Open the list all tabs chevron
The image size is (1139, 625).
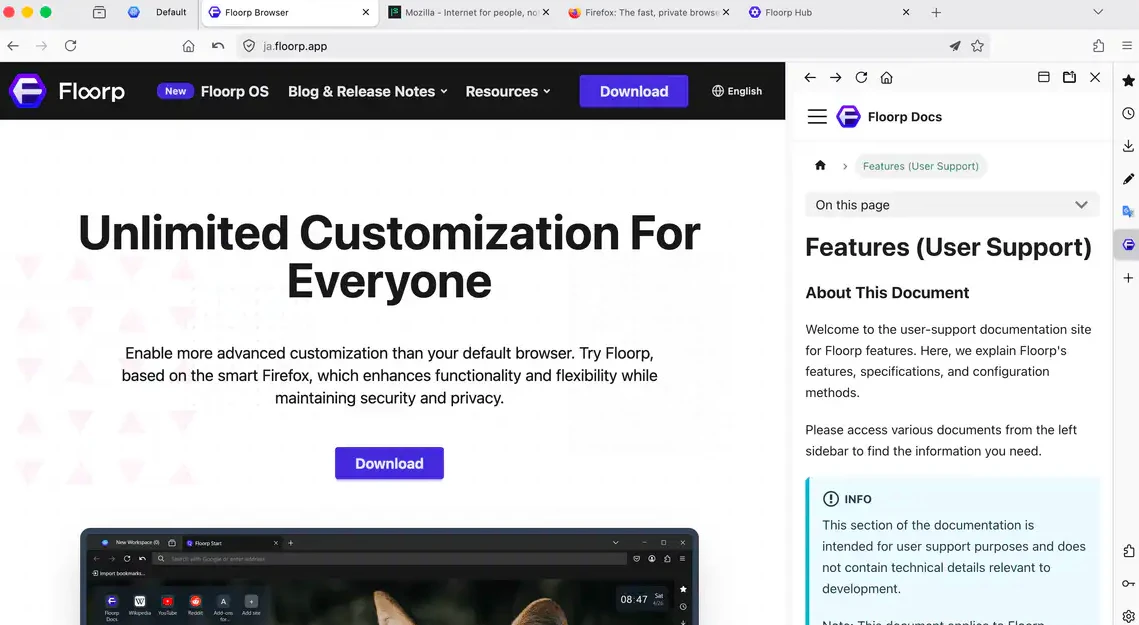click(1098, 12)
